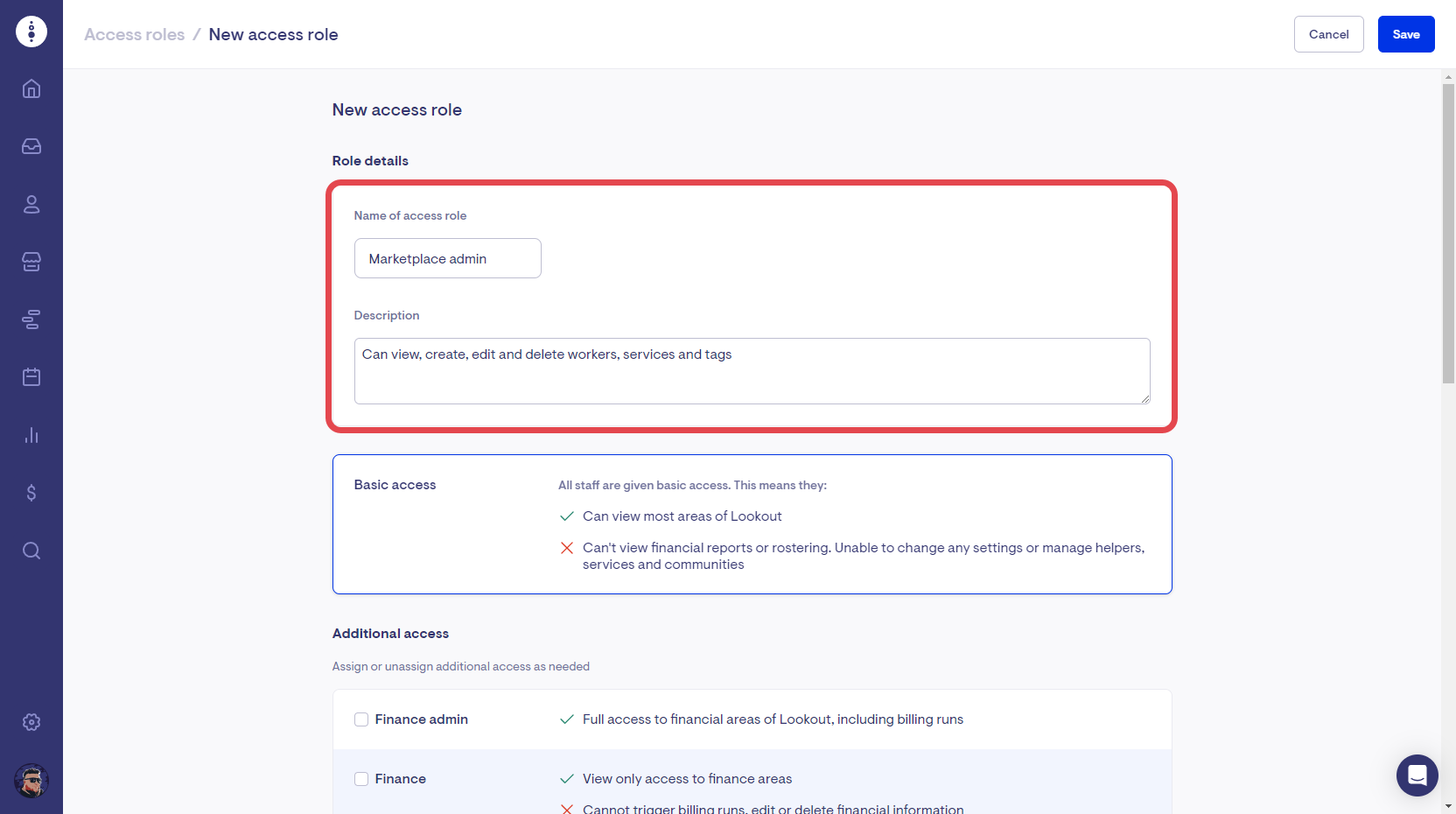The height and width of the screenshot is (814, 1456).
Task: Open the timeline signpost sidebar icon
Action: click(31, 319)
